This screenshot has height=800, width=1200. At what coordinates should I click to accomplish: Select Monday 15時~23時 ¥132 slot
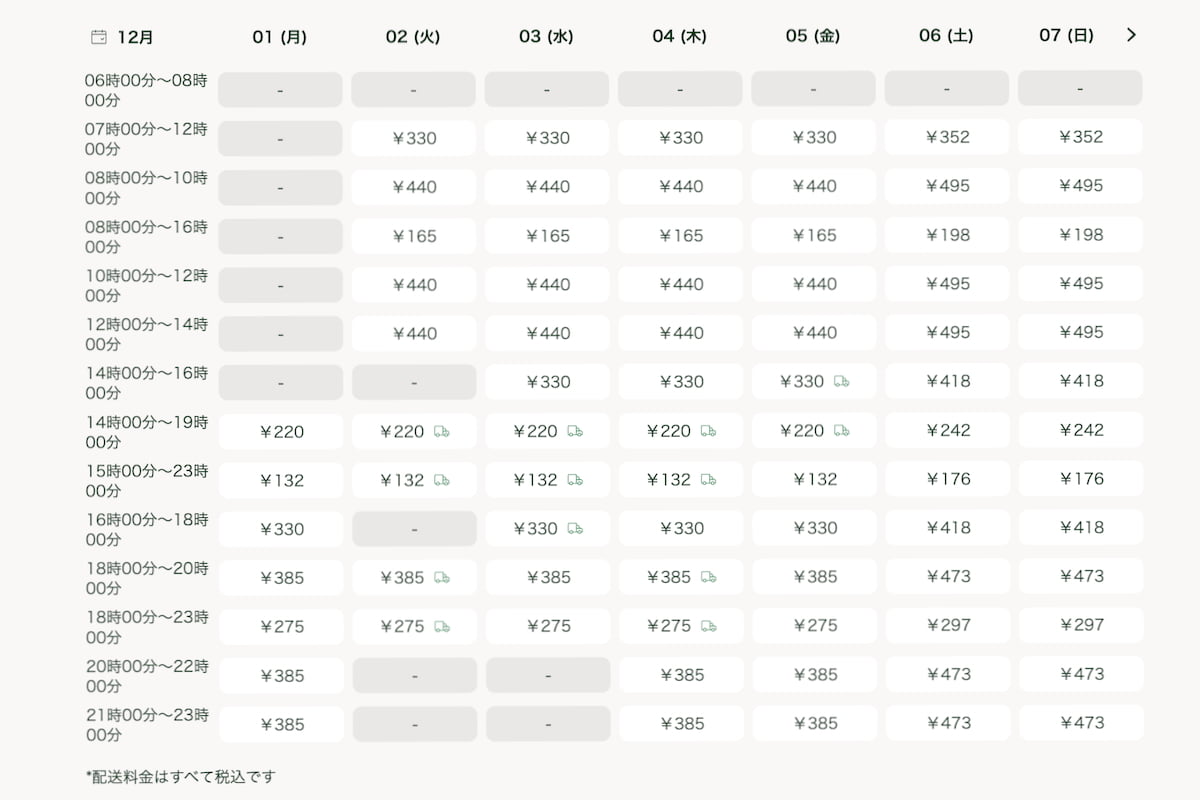pos(281,480)
